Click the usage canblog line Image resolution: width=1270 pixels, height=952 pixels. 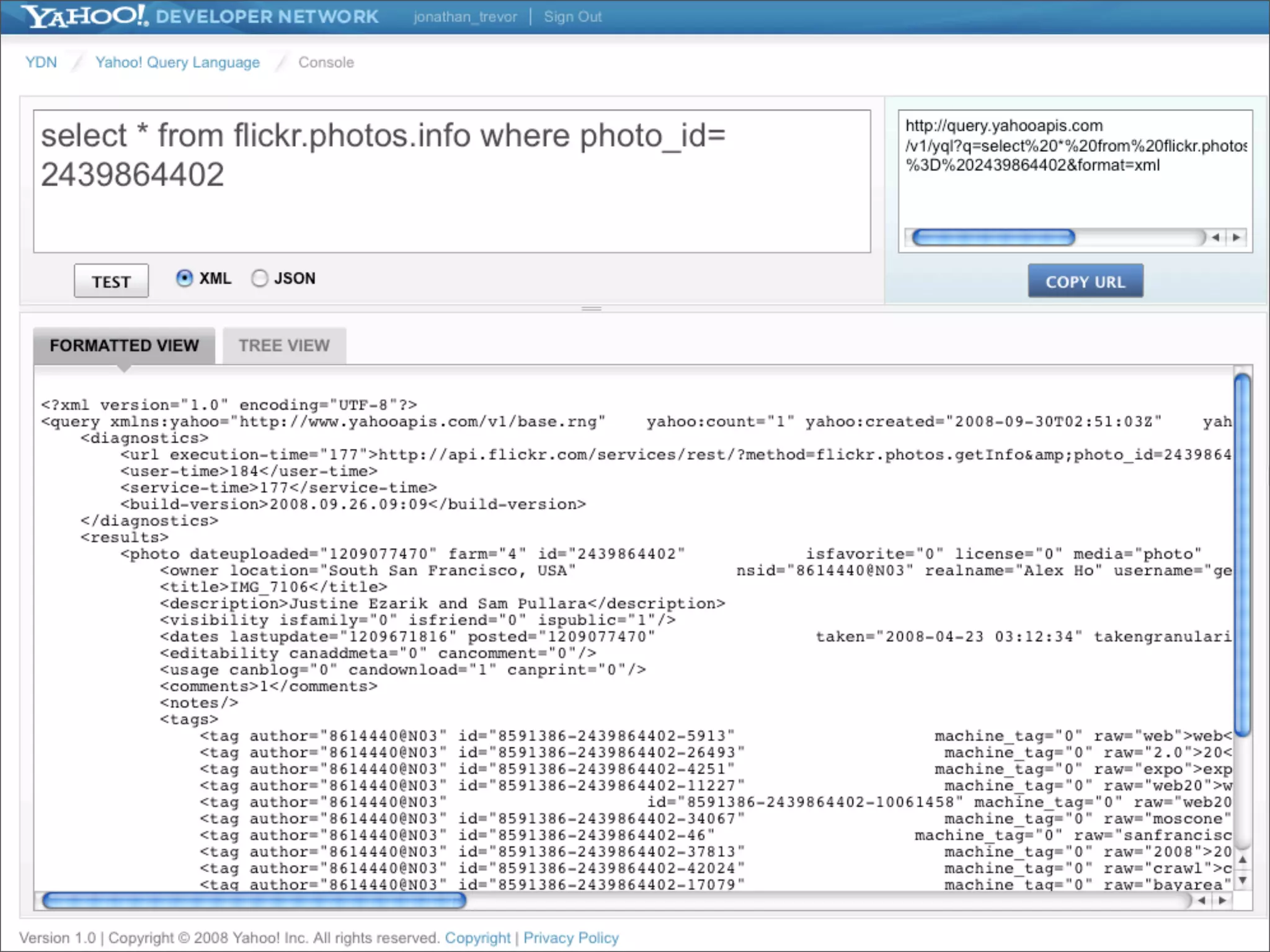pos(402,669)
